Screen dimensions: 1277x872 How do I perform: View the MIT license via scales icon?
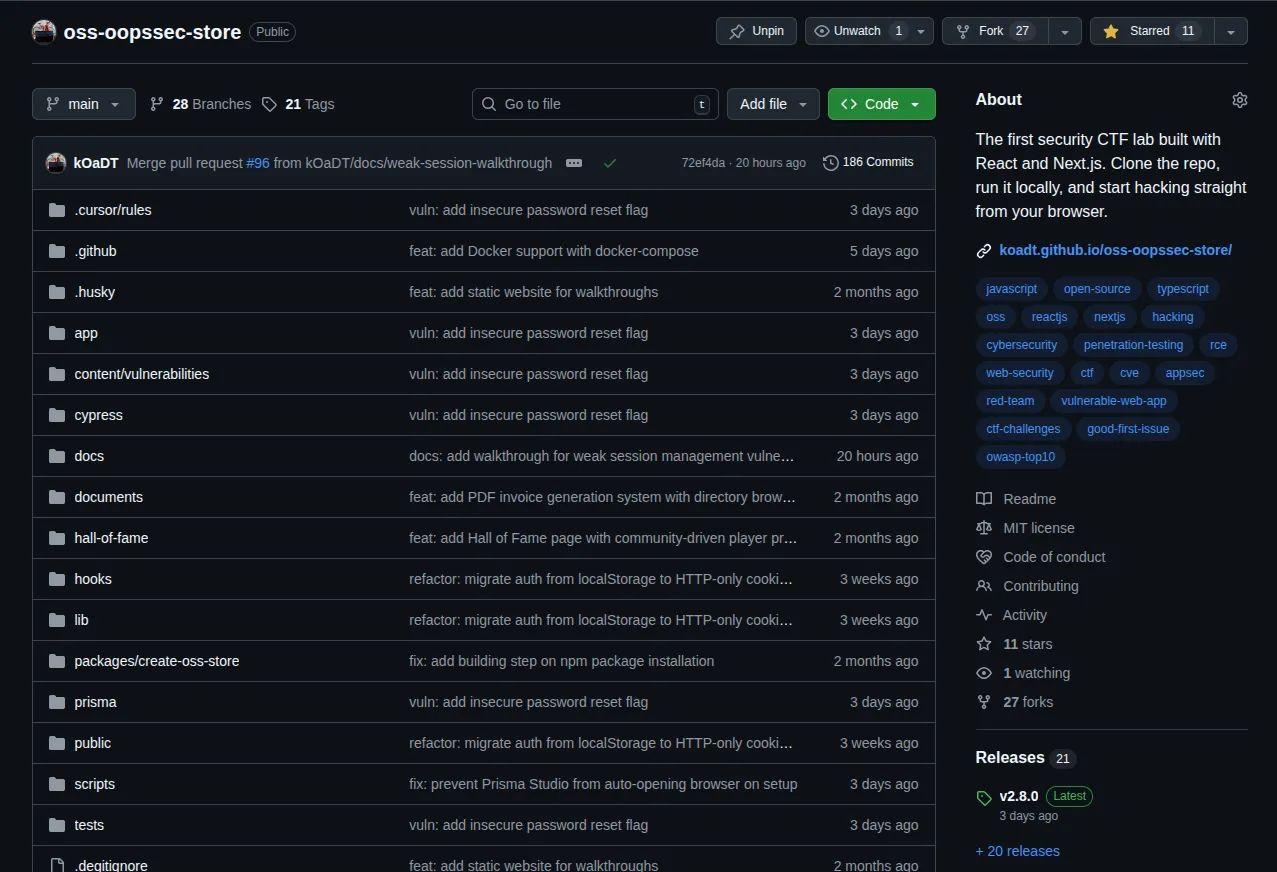click(x=984, y=527)
